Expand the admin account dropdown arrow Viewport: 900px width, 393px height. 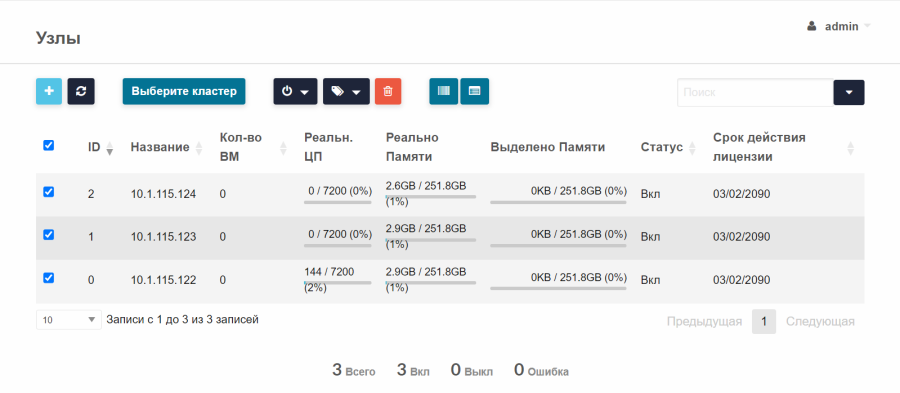[x=867, y=26]
